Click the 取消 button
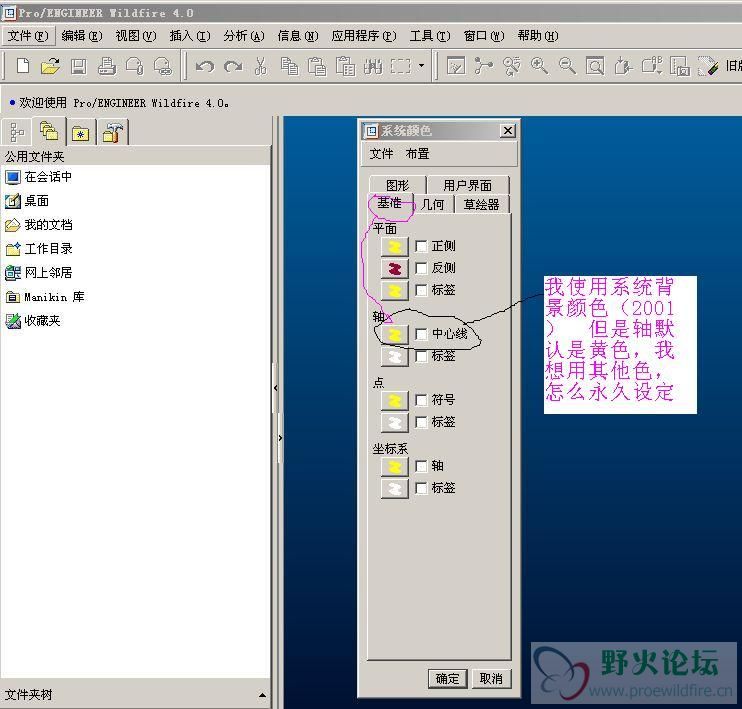The height and width of the screenshot is (709, 742). click(491, 679)
